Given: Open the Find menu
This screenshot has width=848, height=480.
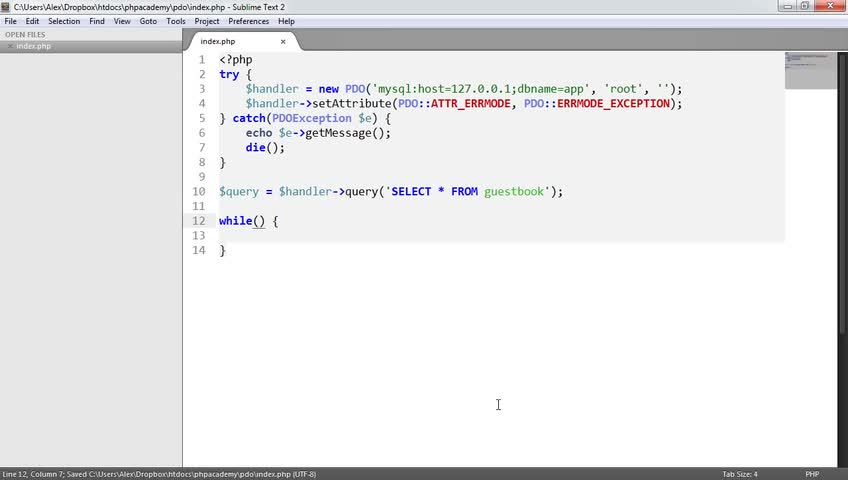Looking at the screenshot, I should point(97,21).
